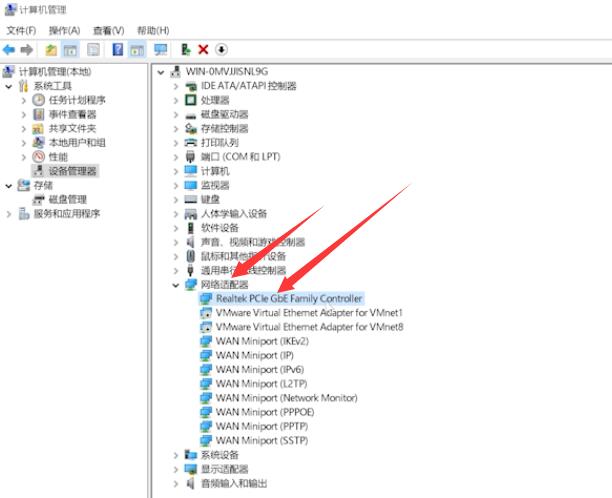
Task: Expand the 性能 node
Action: [x=23, y=157]
